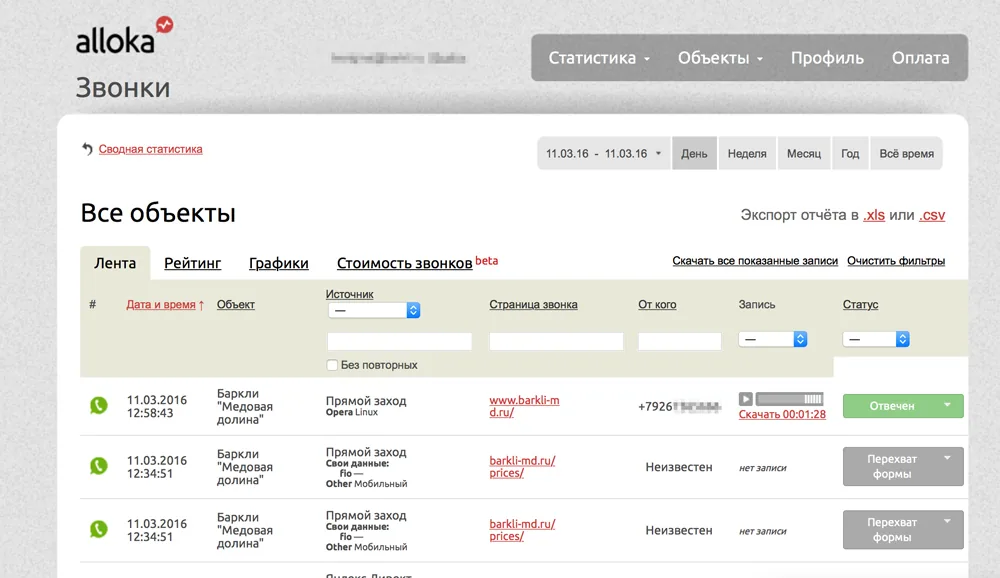Sort by От кого column

pyautogui.click(x=657, y=304)
